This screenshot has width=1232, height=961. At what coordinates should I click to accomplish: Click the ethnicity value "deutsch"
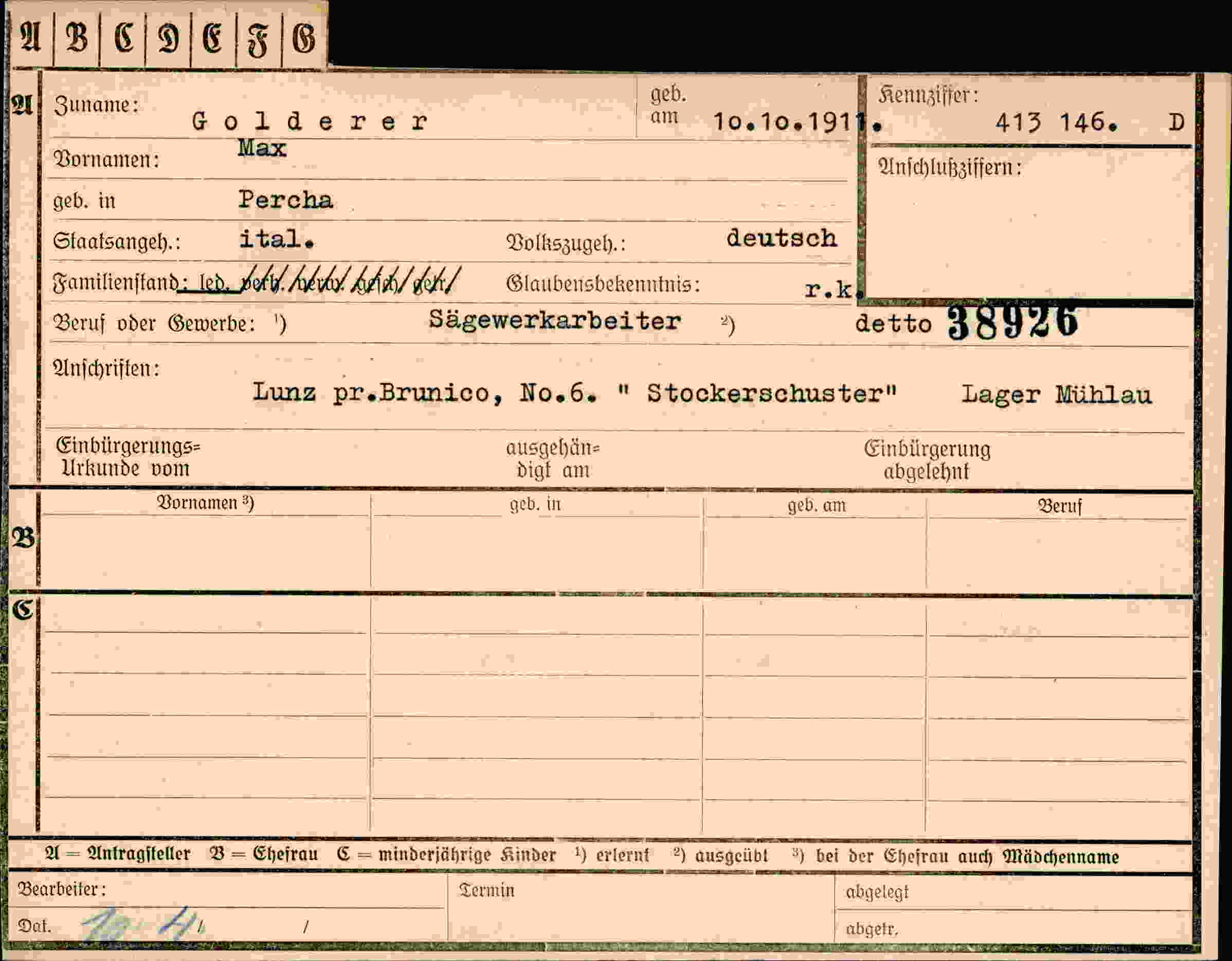(781, 238)
